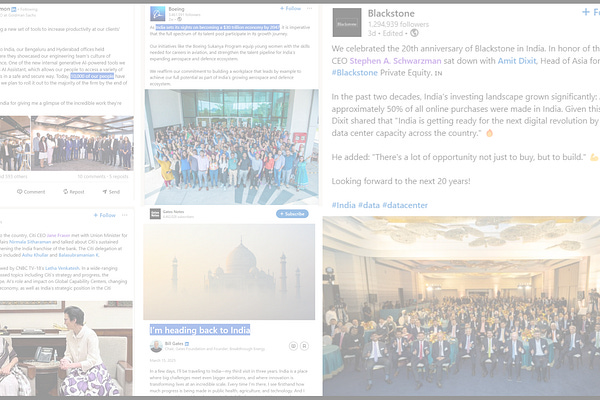Open Nirmala Sitharaman's profile link

click(x=29, y=242)
